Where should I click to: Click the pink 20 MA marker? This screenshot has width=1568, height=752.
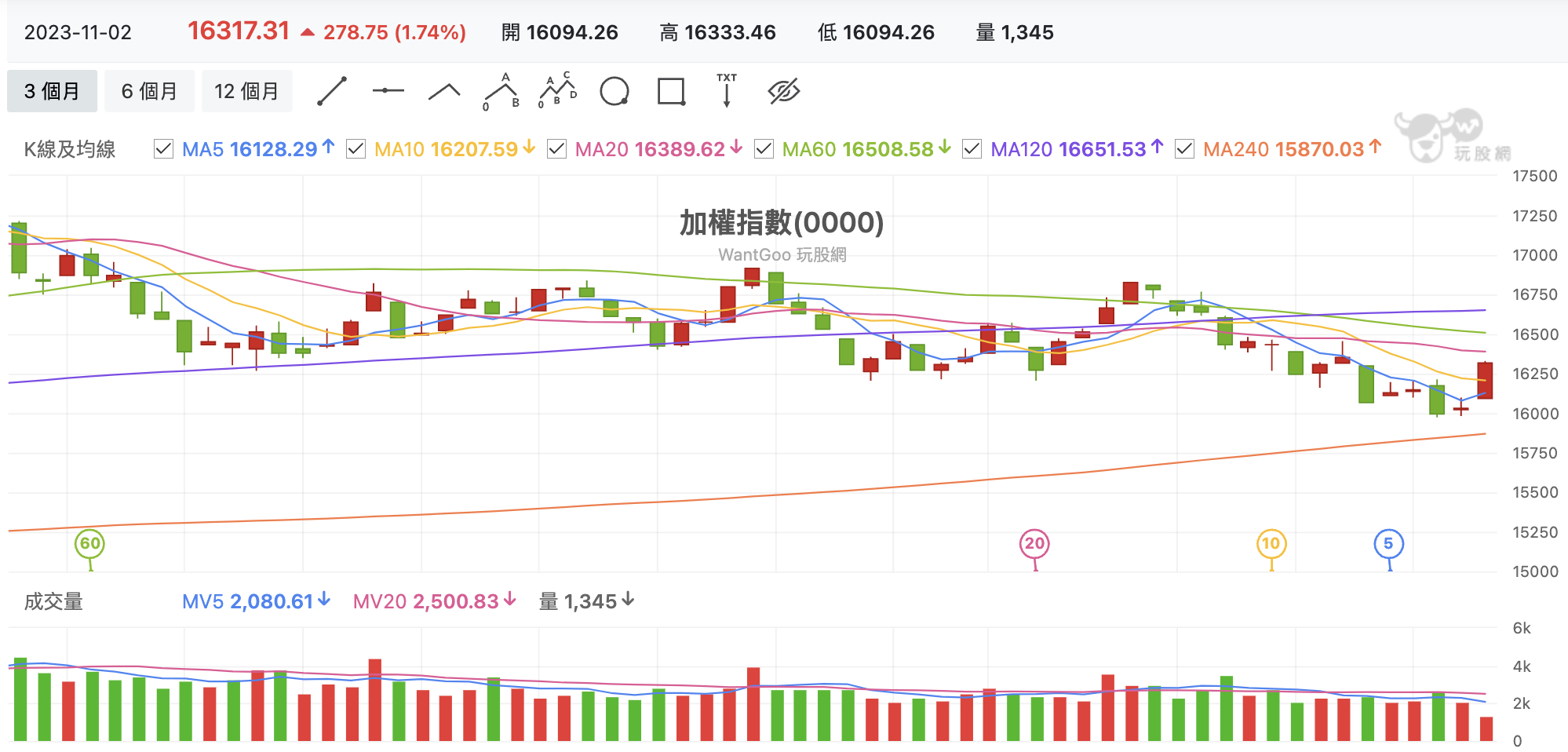(x=1035, y=544)
